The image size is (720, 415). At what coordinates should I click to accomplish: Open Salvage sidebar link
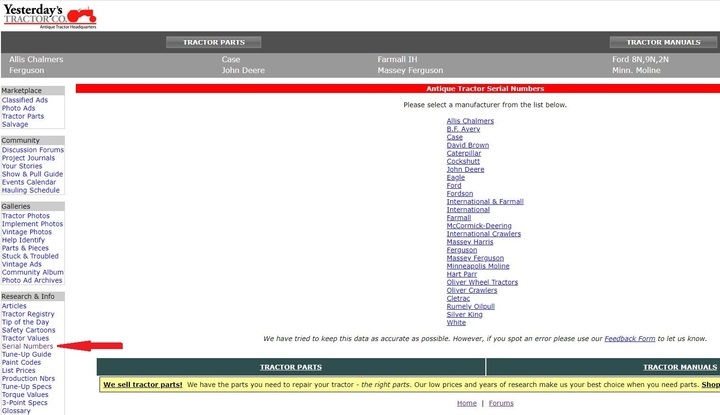point(15,124)
